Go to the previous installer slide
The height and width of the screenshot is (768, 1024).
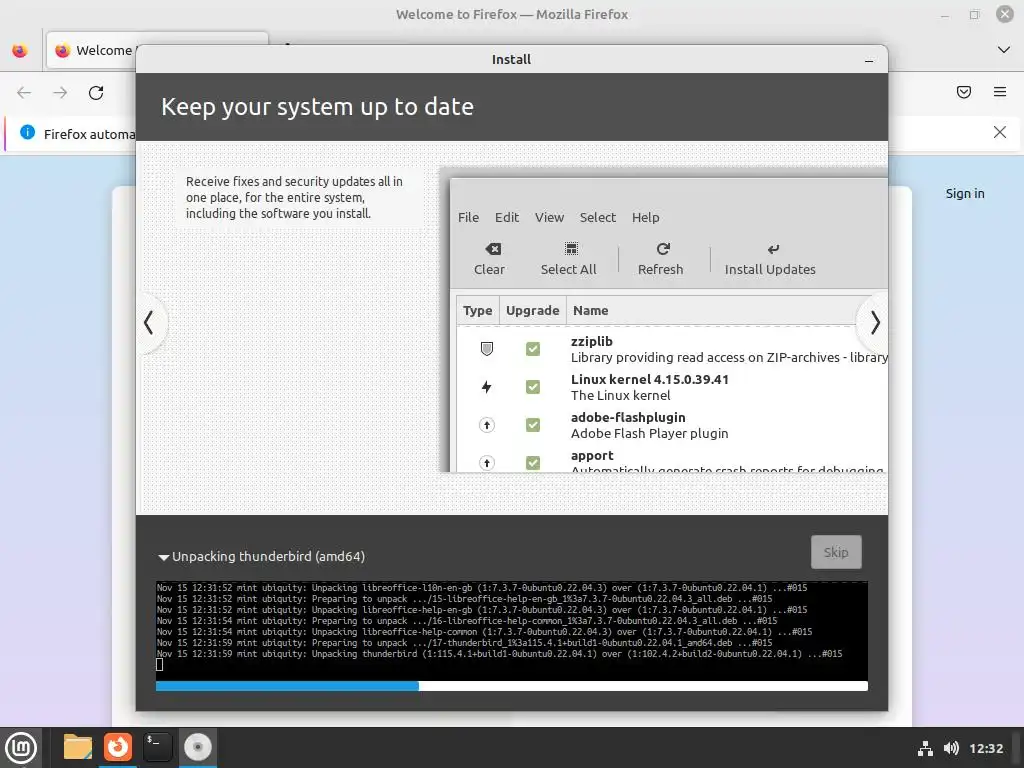pyautogui.click(x=150, y=322)
